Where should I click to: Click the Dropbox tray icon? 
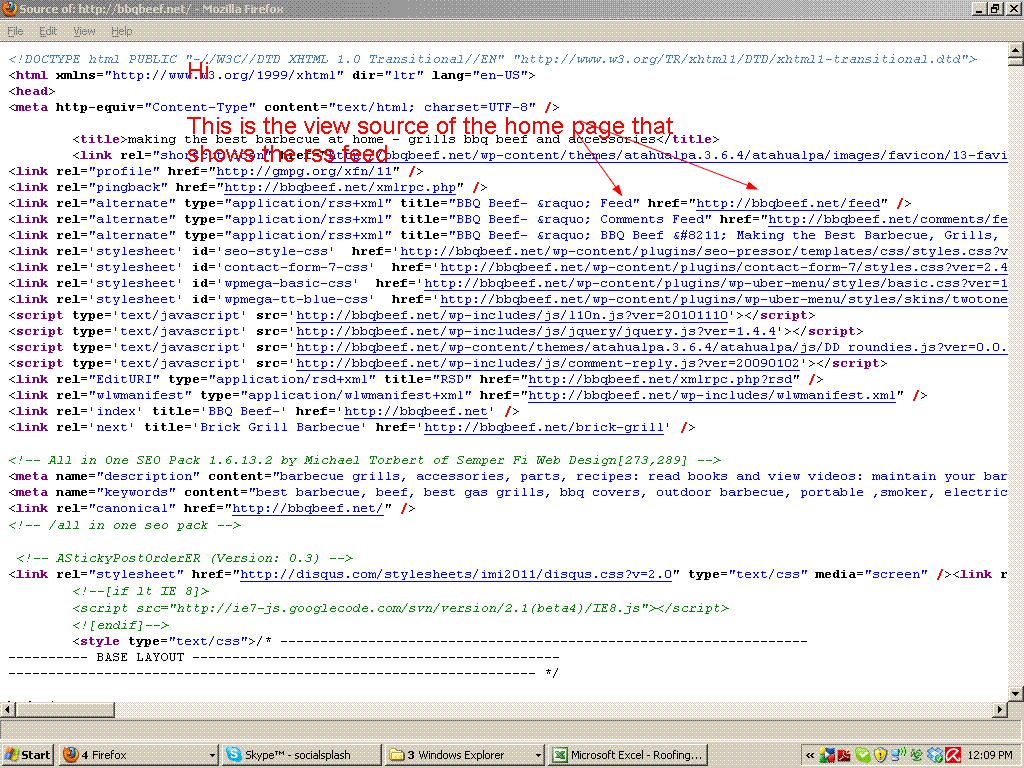pyautogui.click(x=935, y=756)
